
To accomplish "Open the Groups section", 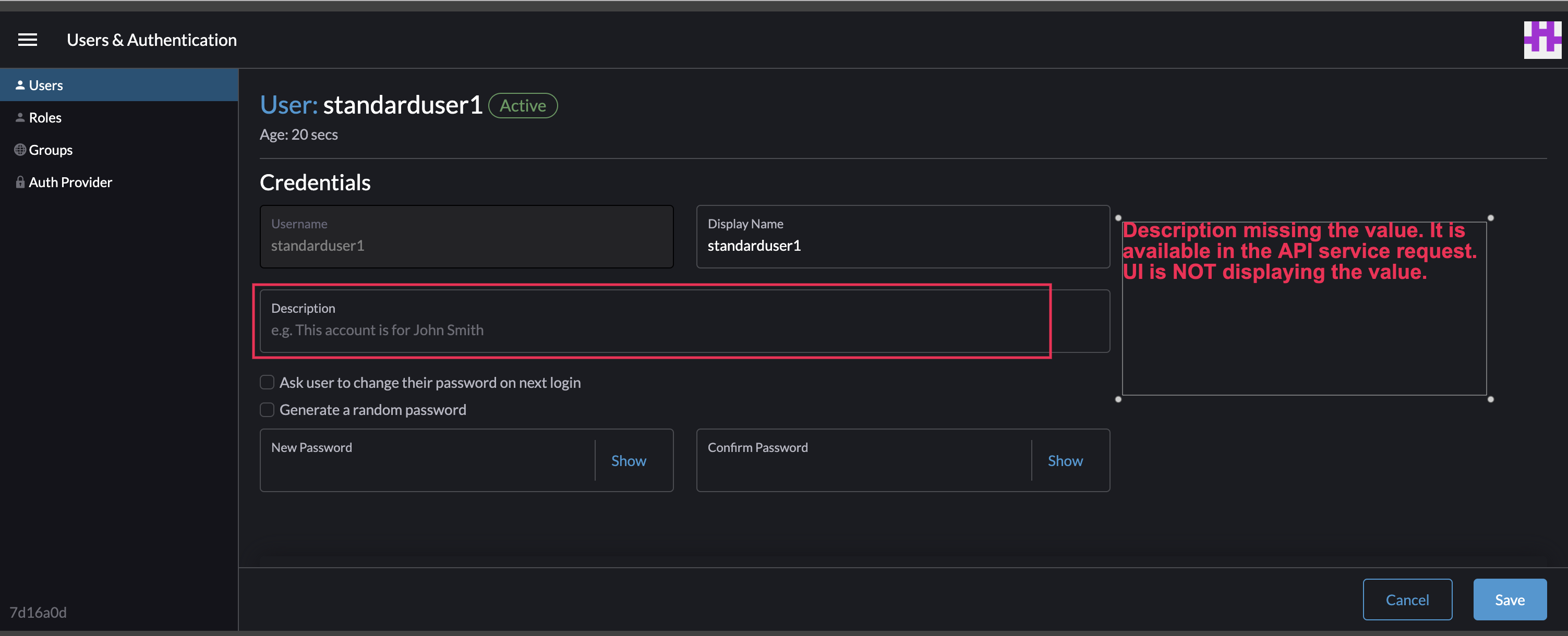I will tap(51, 149).
